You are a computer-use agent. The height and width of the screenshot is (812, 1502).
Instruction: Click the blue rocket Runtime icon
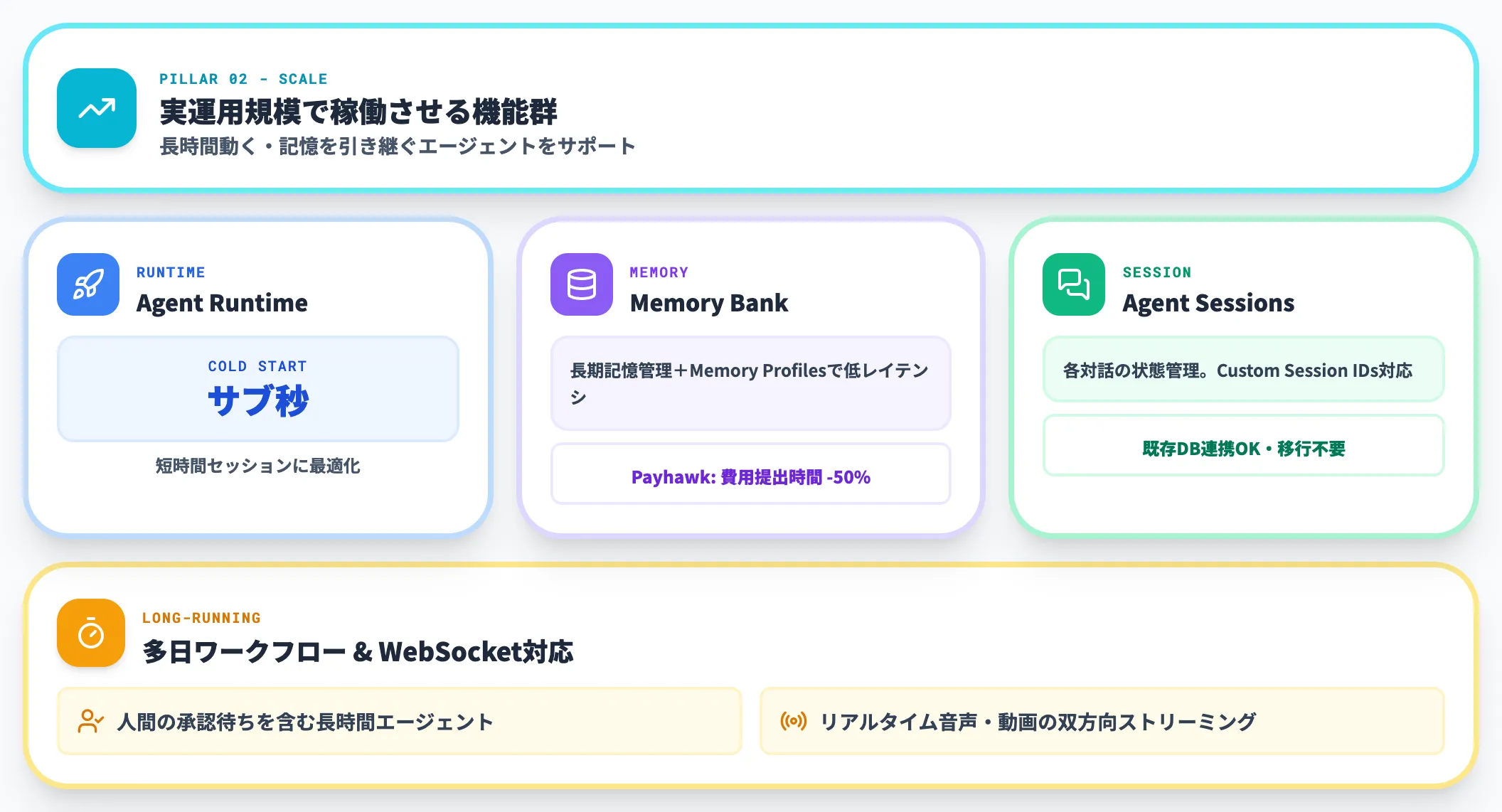click(88, 284)
